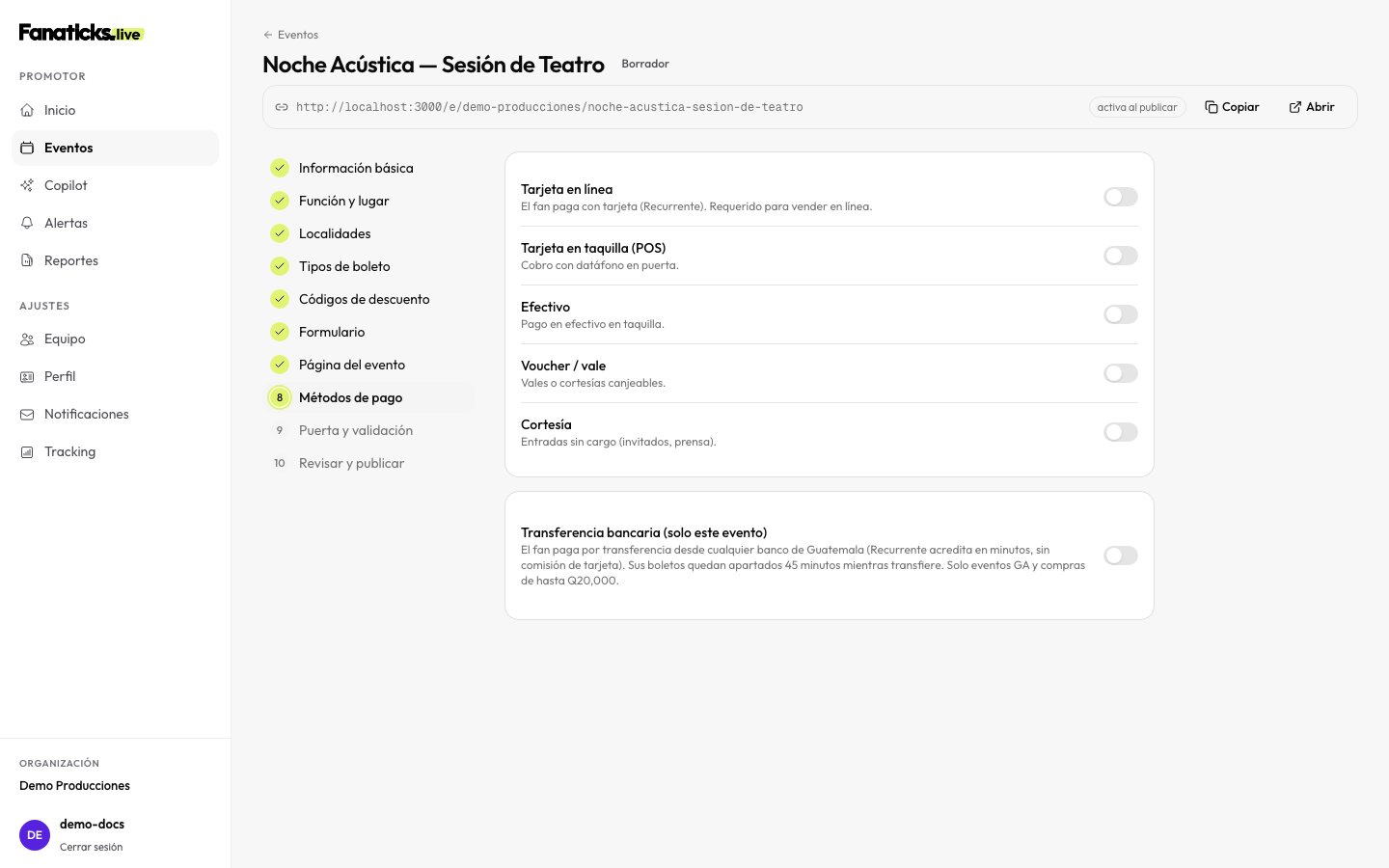1389x868 pixels.
Task: Click the Notificaciones envelope icon
Action: 27,414
